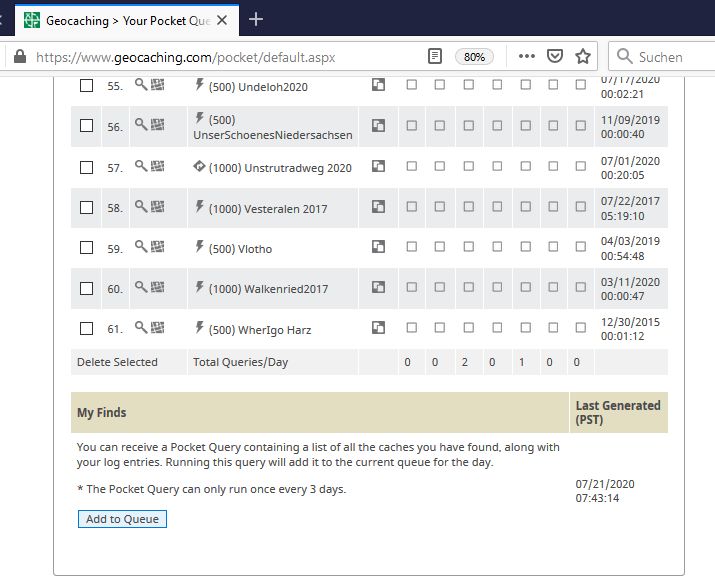Open the (1000) Vesteralen 2017 query link
The height and width of the screenshot is (585, 715).
268,209
